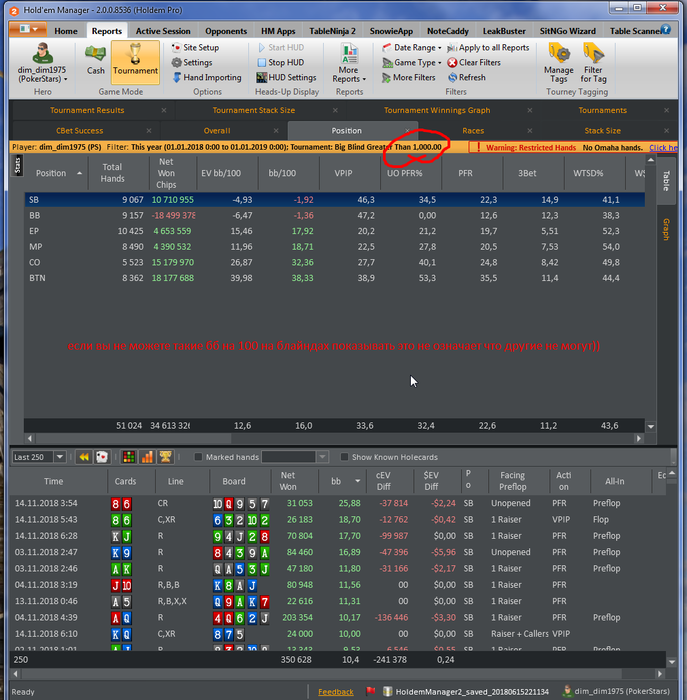This screenshot has height=700, width=687.
Task: Switch to the Stack Size report tab
Action: (x=602, y=131)
